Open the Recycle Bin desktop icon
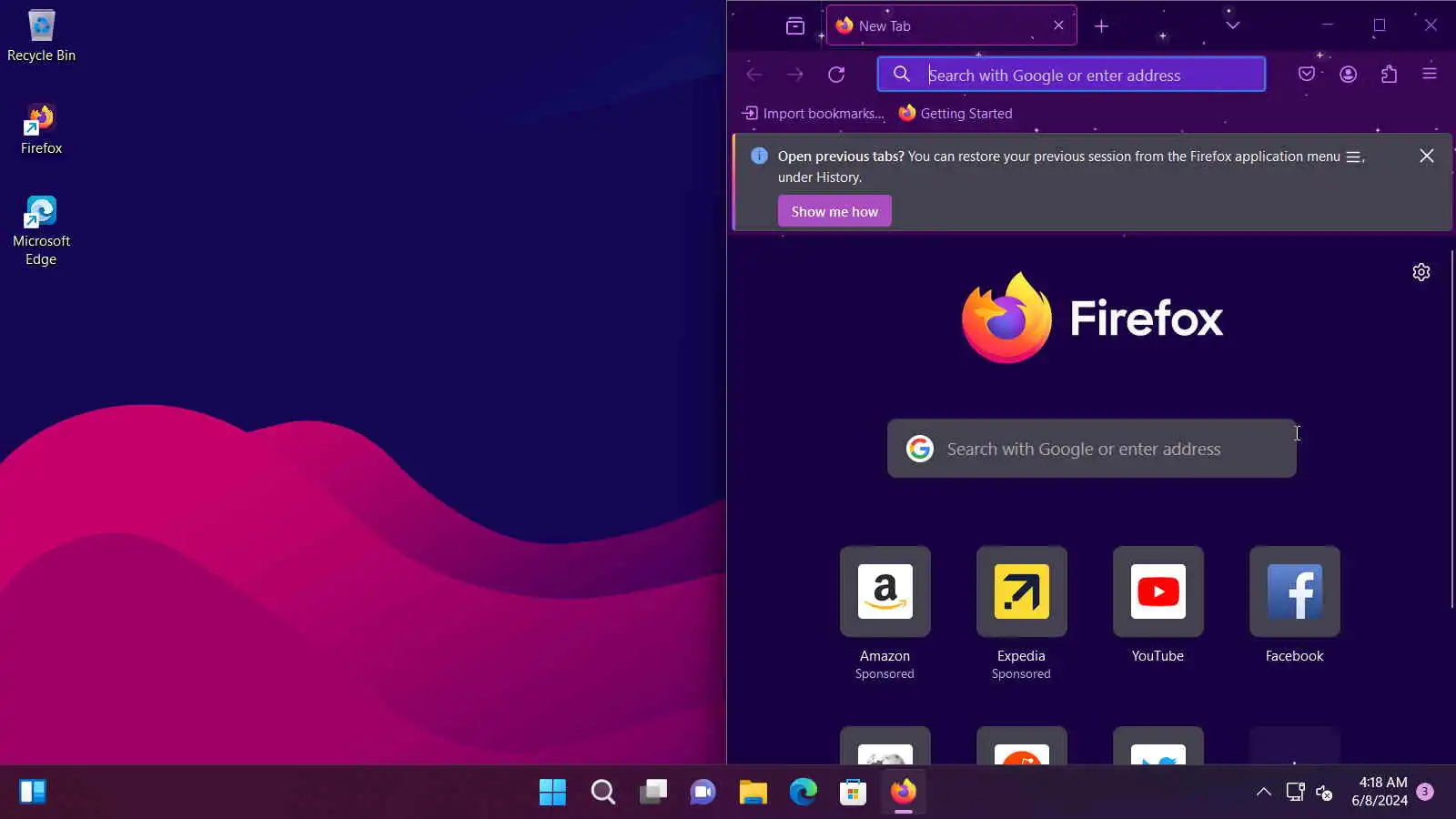This screenshot has width=1456, height=819. click(x=41, y=36)
